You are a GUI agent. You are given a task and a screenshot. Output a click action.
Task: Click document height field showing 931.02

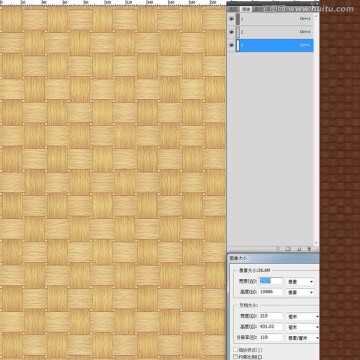[271, 327]
